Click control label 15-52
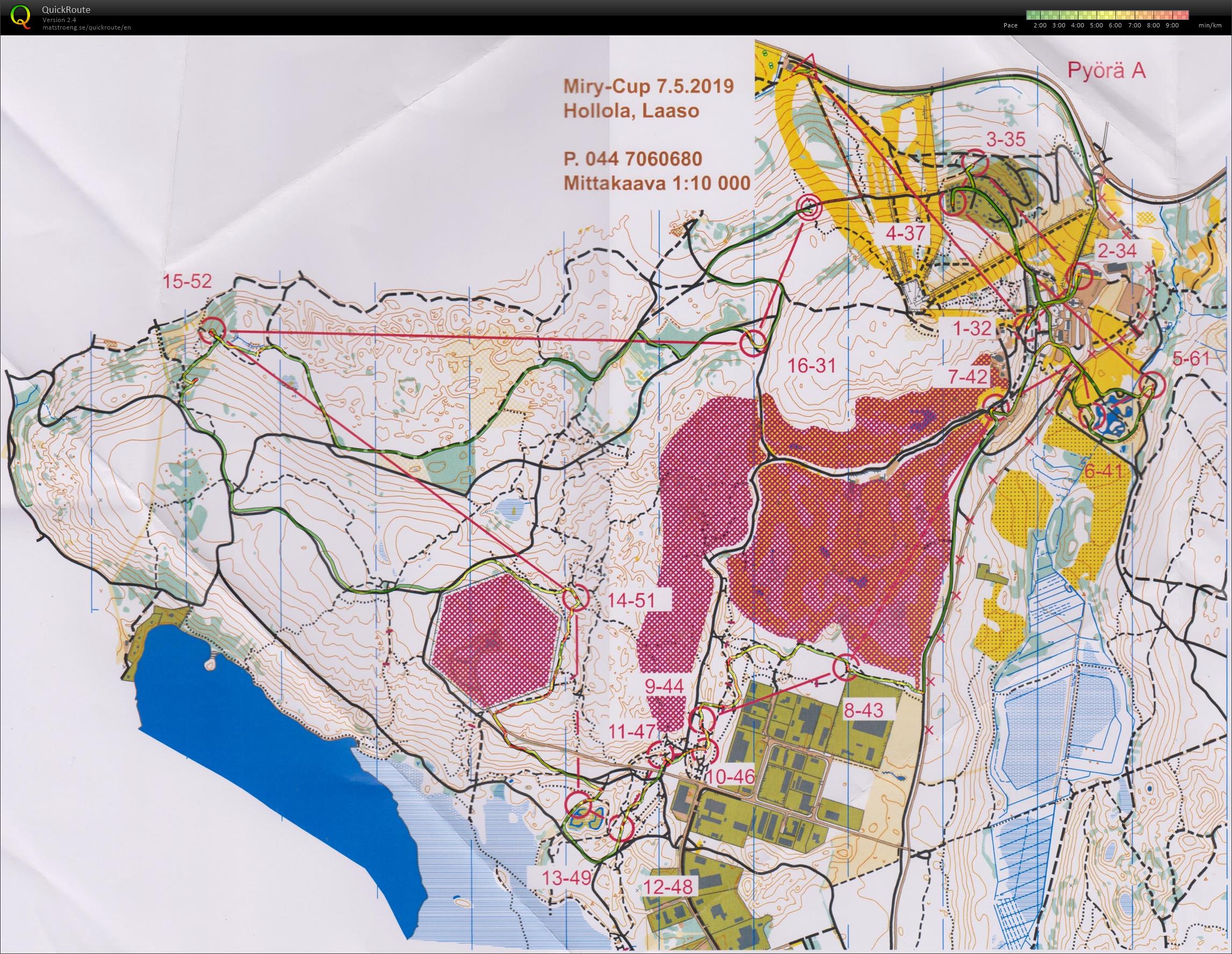1232x954 pixels. click(x=188, y=281)
